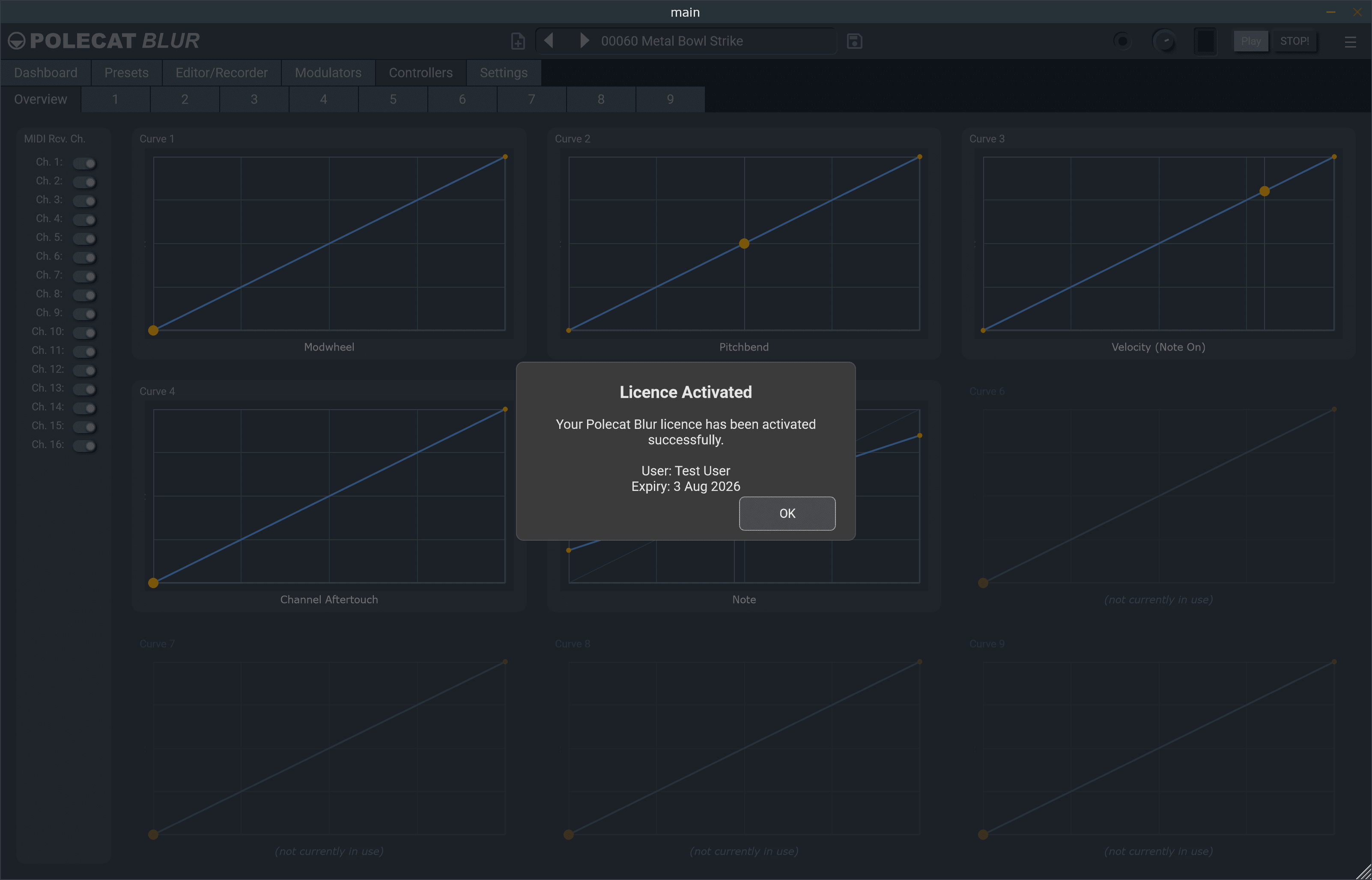This screenshot has width=1372, height=880.
Task: Select the Controllers tab
Action: (421, 73)
